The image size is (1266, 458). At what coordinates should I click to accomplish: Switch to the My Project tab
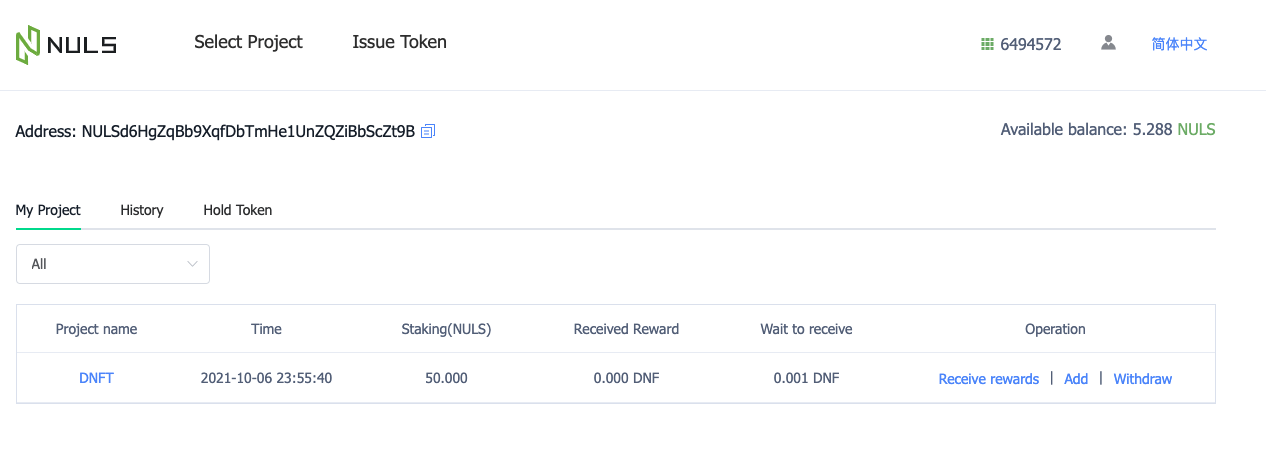[x=48, y=210]
